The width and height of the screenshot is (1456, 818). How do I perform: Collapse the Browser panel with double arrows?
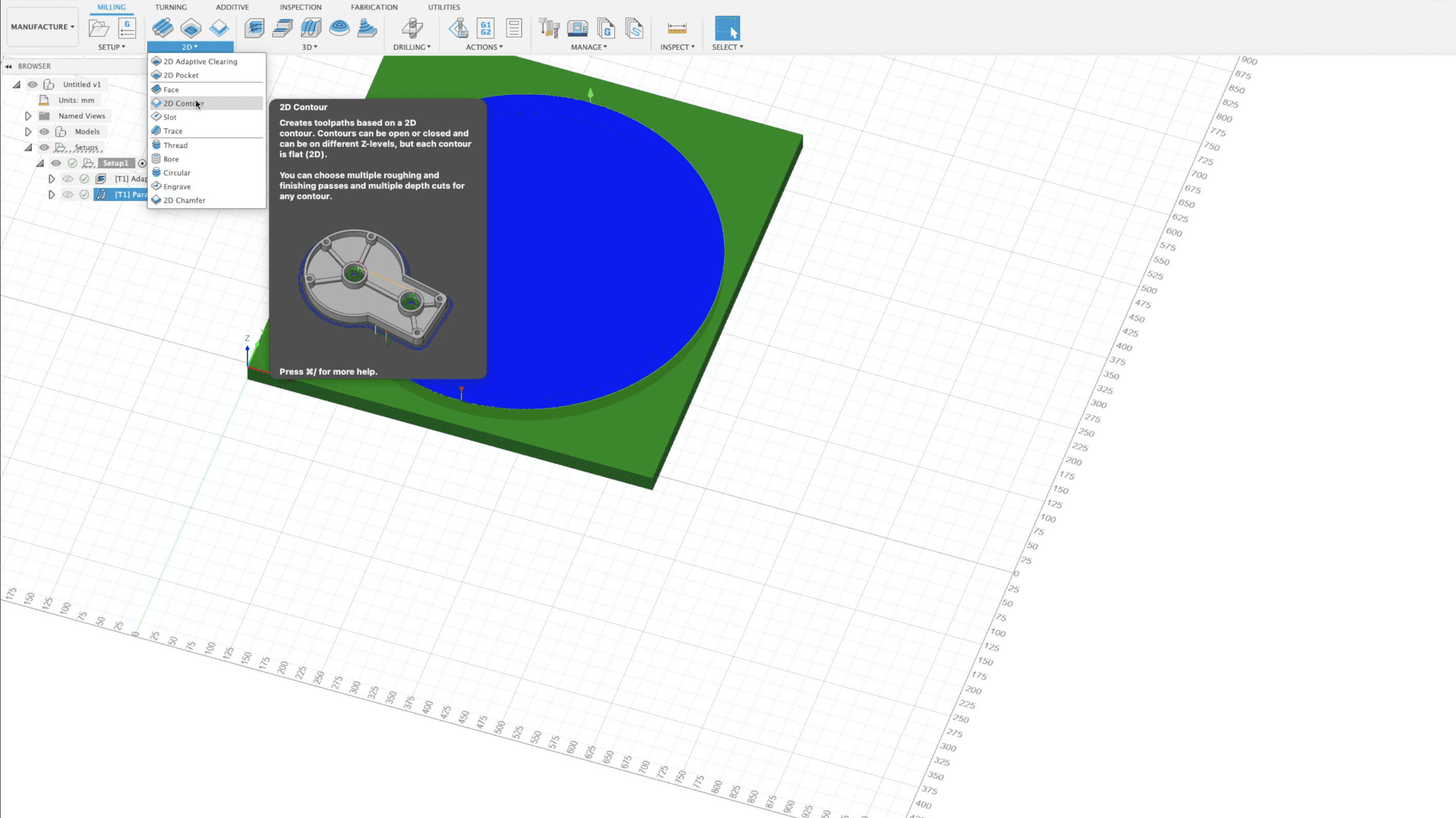coord(9,66)
